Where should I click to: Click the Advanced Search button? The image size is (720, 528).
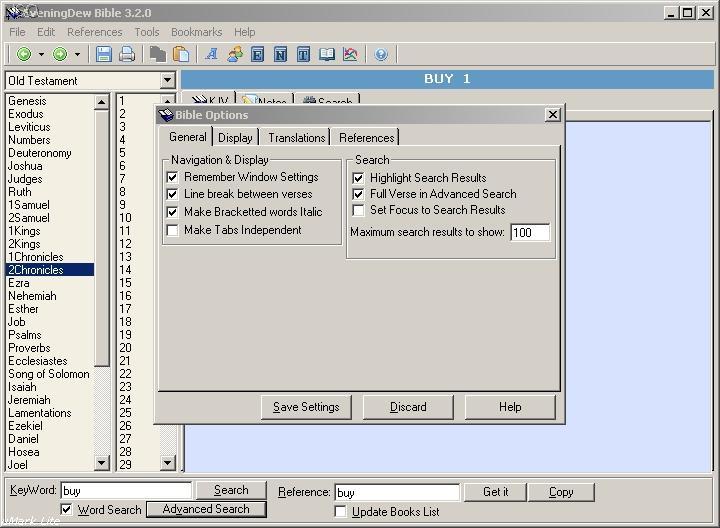pos(206,509)
